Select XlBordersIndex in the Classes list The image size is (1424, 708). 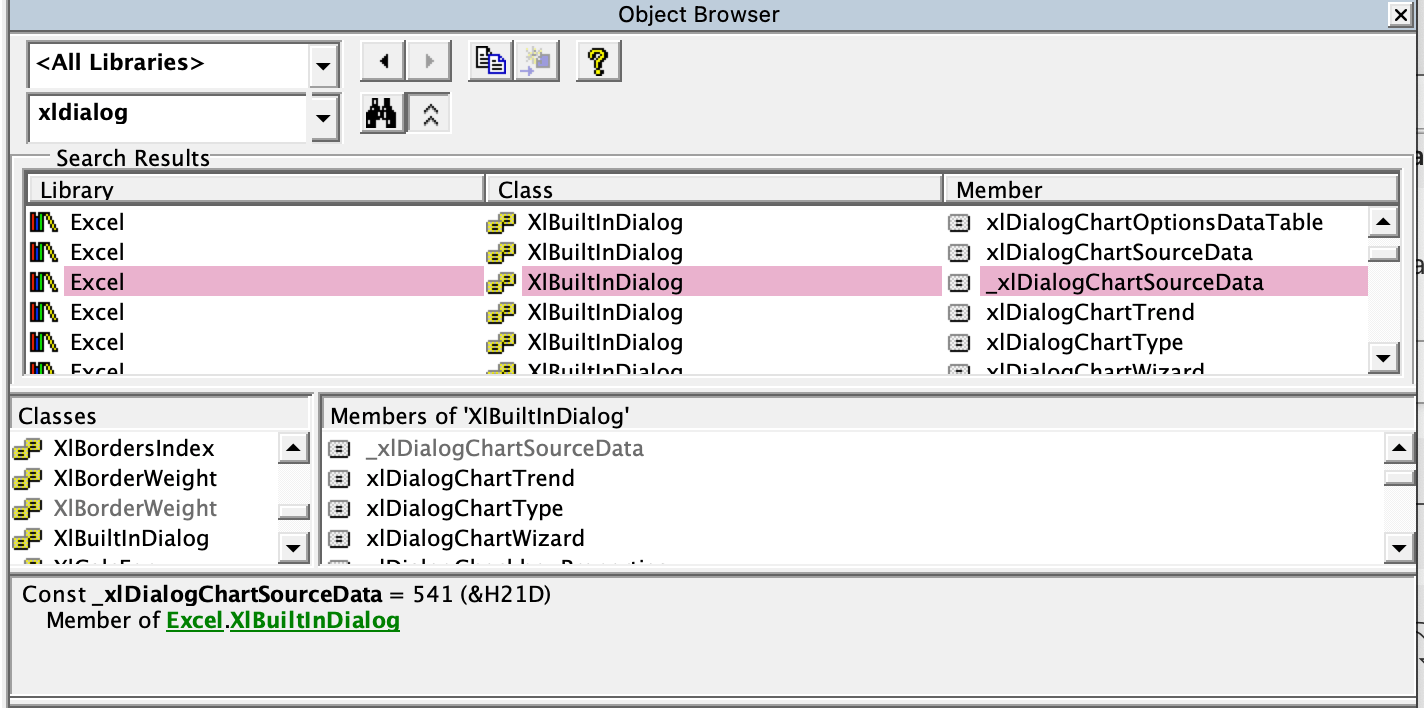pyautogui.click(x=133, y=448)
